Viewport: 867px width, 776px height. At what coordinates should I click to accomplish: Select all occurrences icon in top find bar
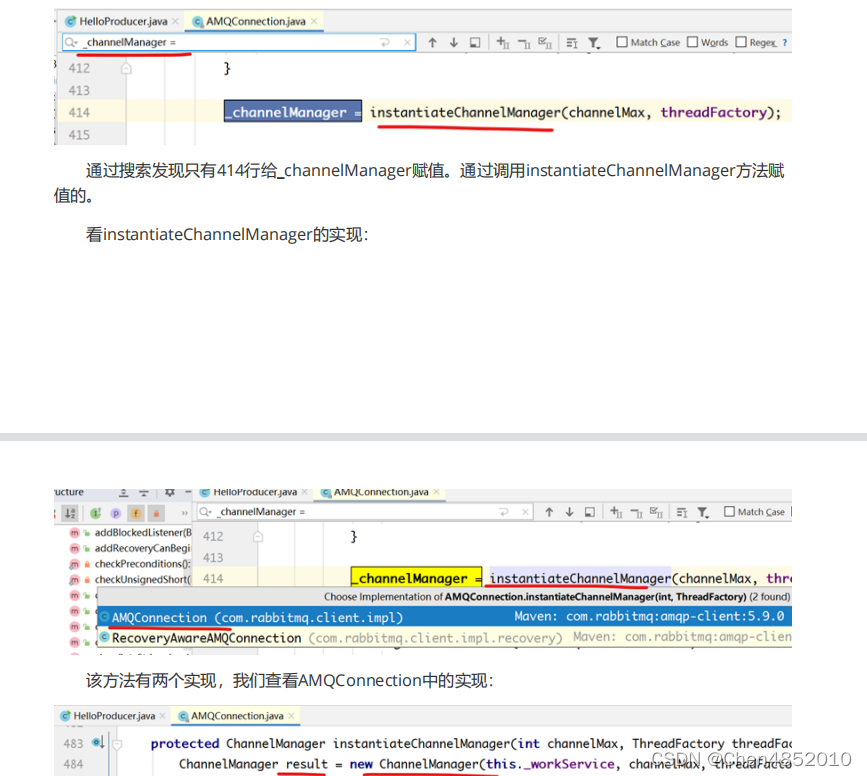point(545,43)
